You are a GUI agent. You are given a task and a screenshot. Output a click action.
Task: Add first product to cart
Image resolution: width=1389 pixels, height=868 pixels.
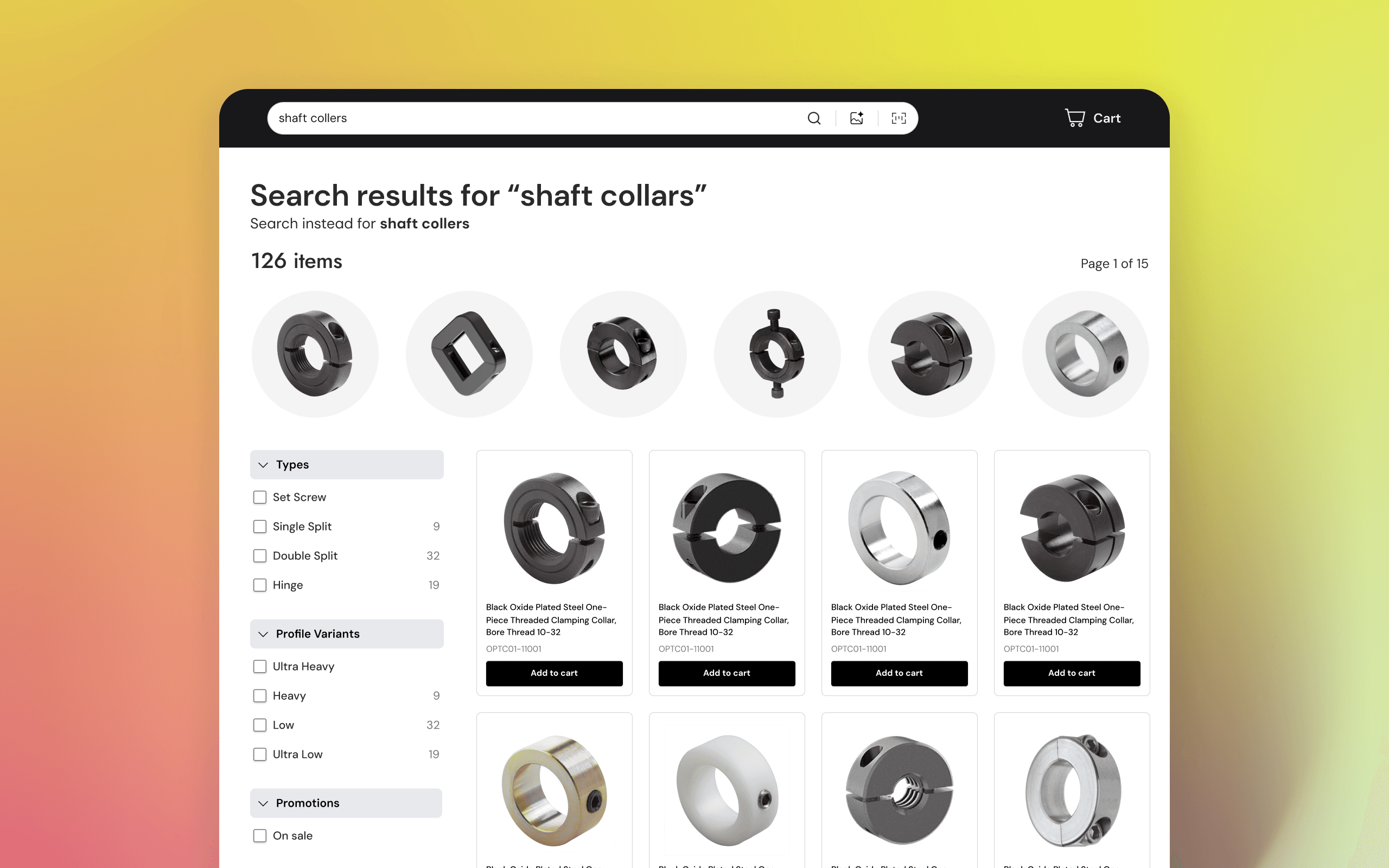[554, 673]
